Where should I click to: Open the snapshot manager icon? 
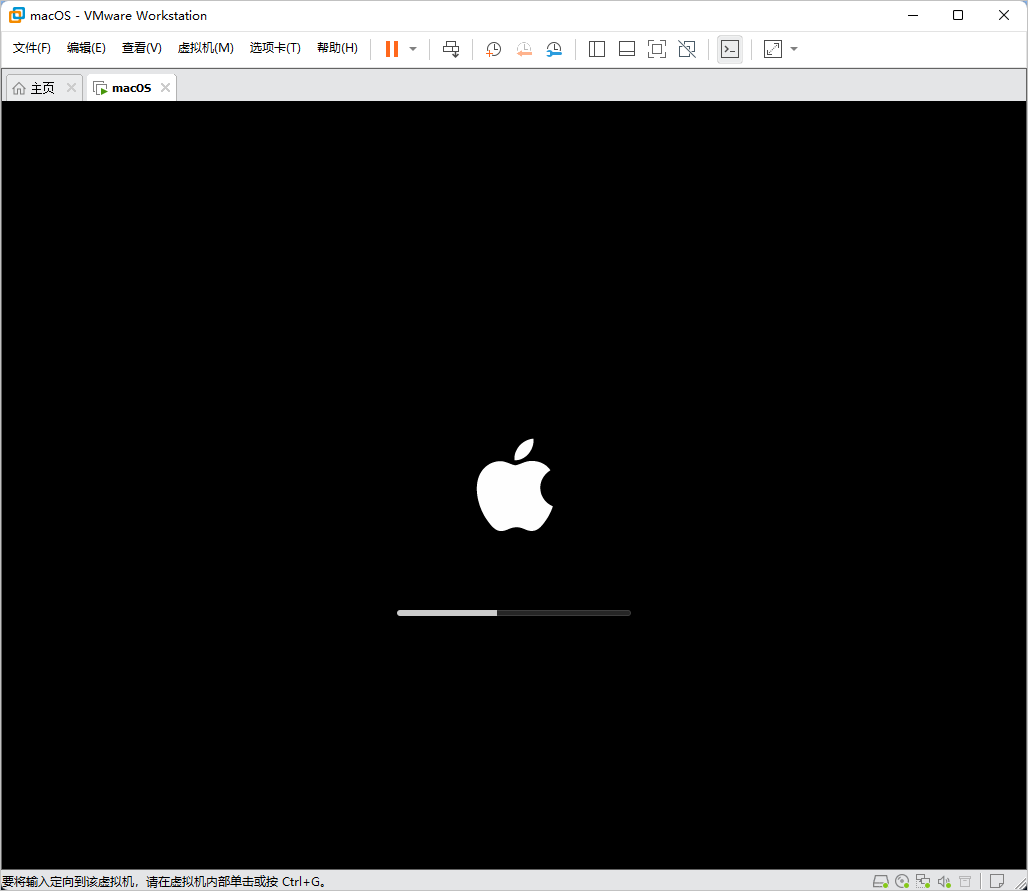pyautogui.click(x=554, y=49)
